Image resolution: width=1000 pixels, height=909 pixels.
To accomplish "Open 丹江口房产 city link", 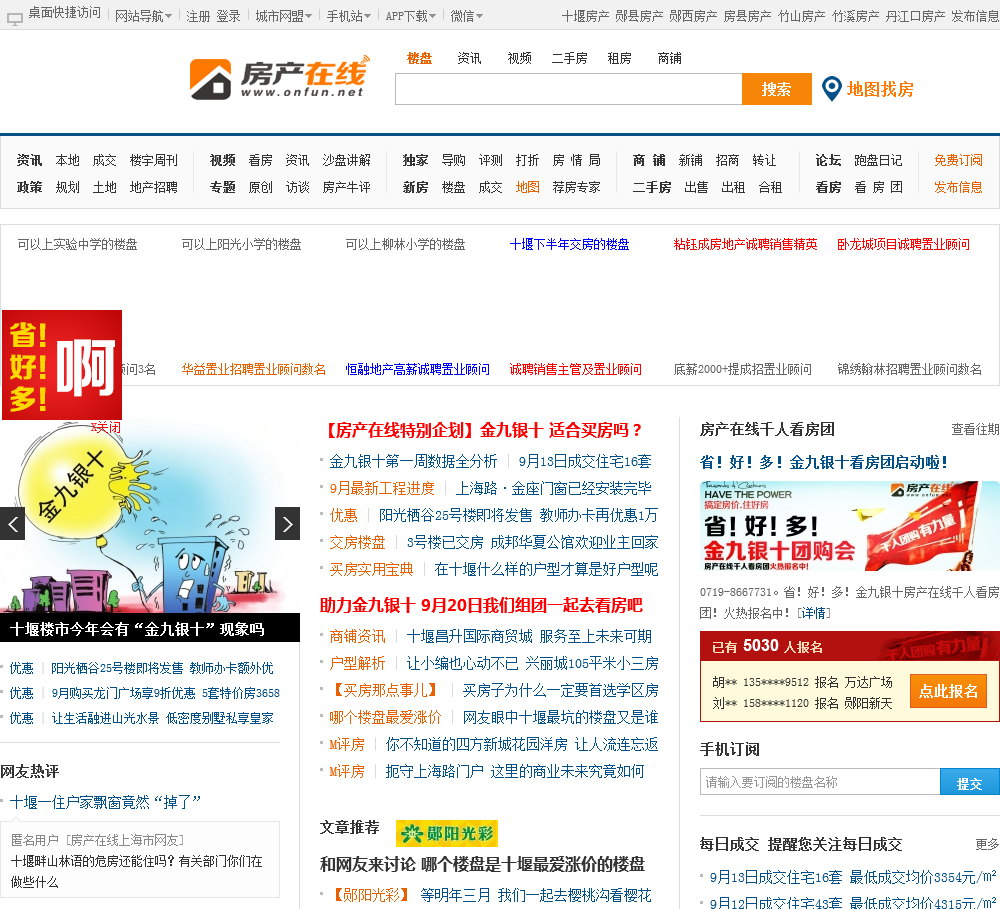I will pyautogui.click(x=915, y=16).
